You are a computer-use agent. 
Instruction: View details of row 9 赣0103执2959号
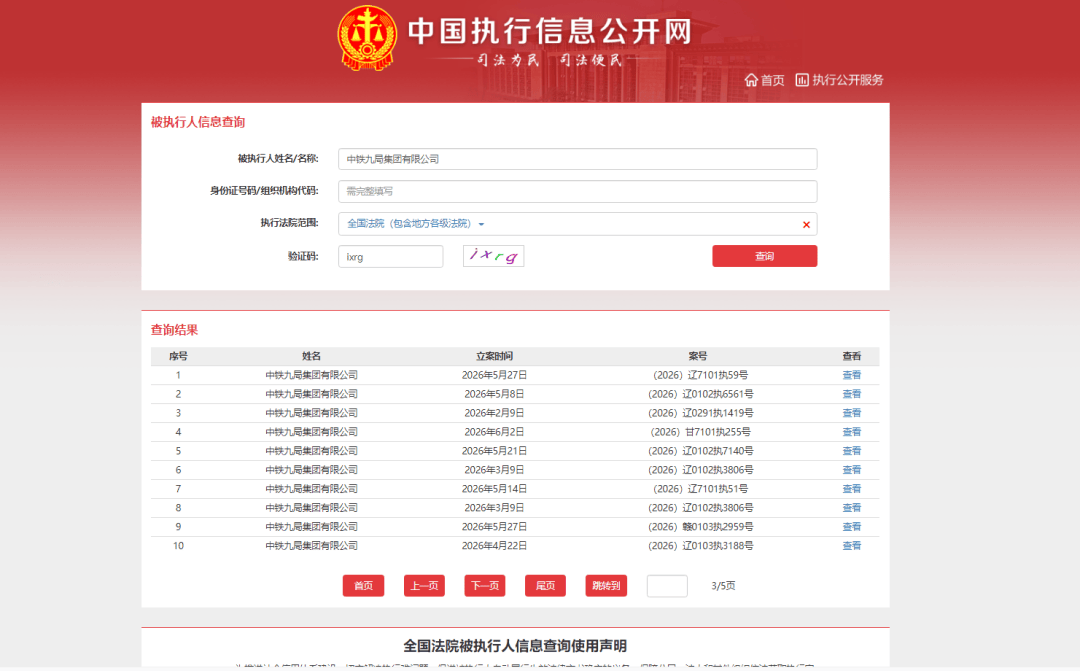coord(851,527)
